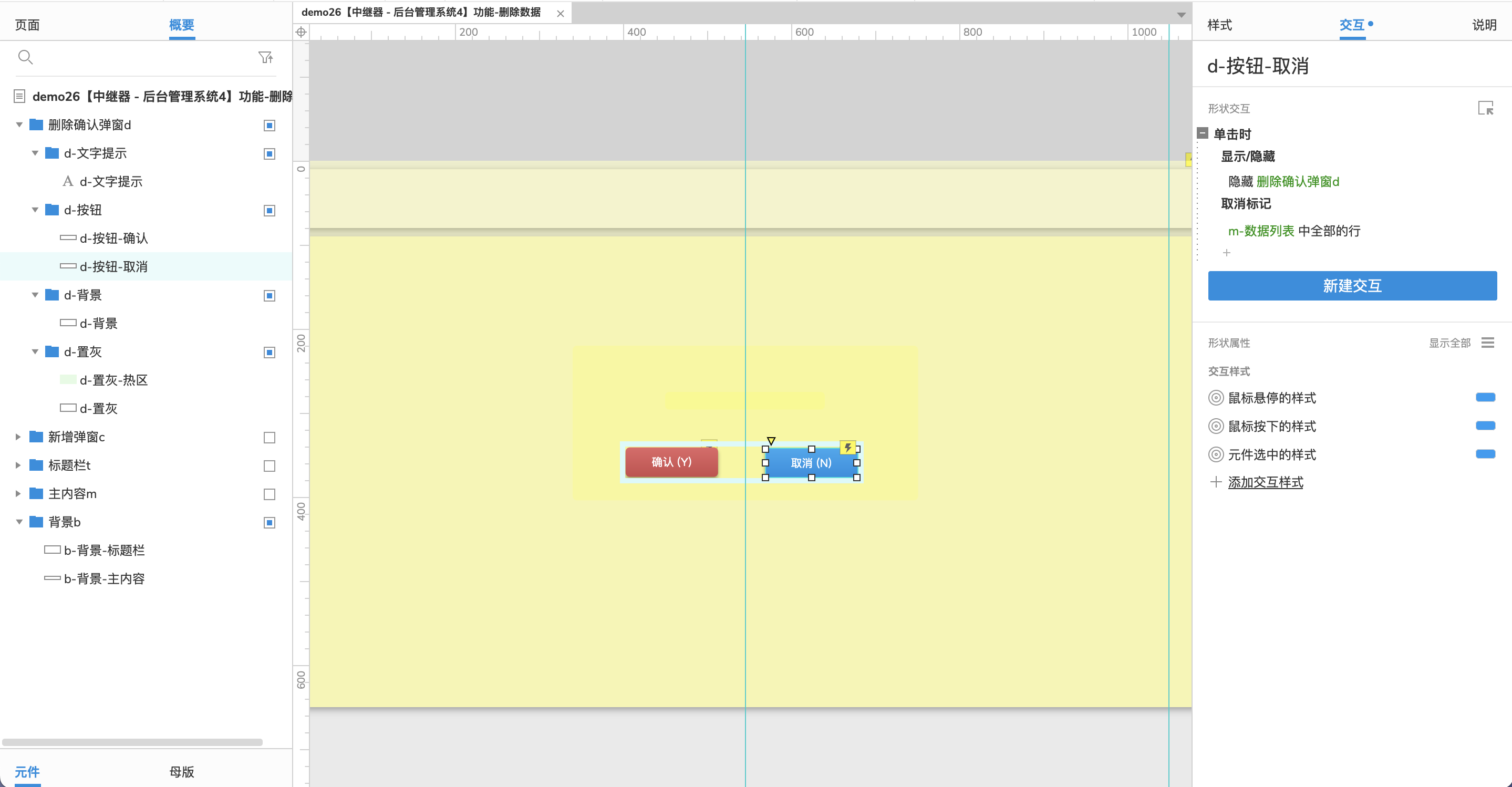
Task: Toggle visibility box for 新增弹窗c
Action: click(270, 437)
